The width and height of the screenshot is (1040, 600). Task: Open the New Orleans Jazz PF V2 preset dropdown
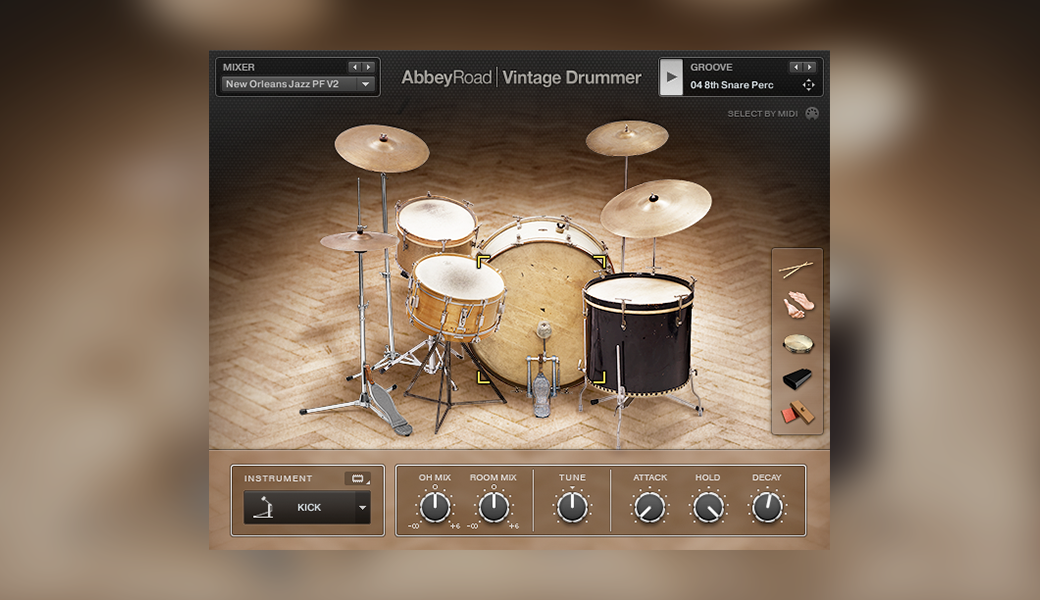[298, 84]
